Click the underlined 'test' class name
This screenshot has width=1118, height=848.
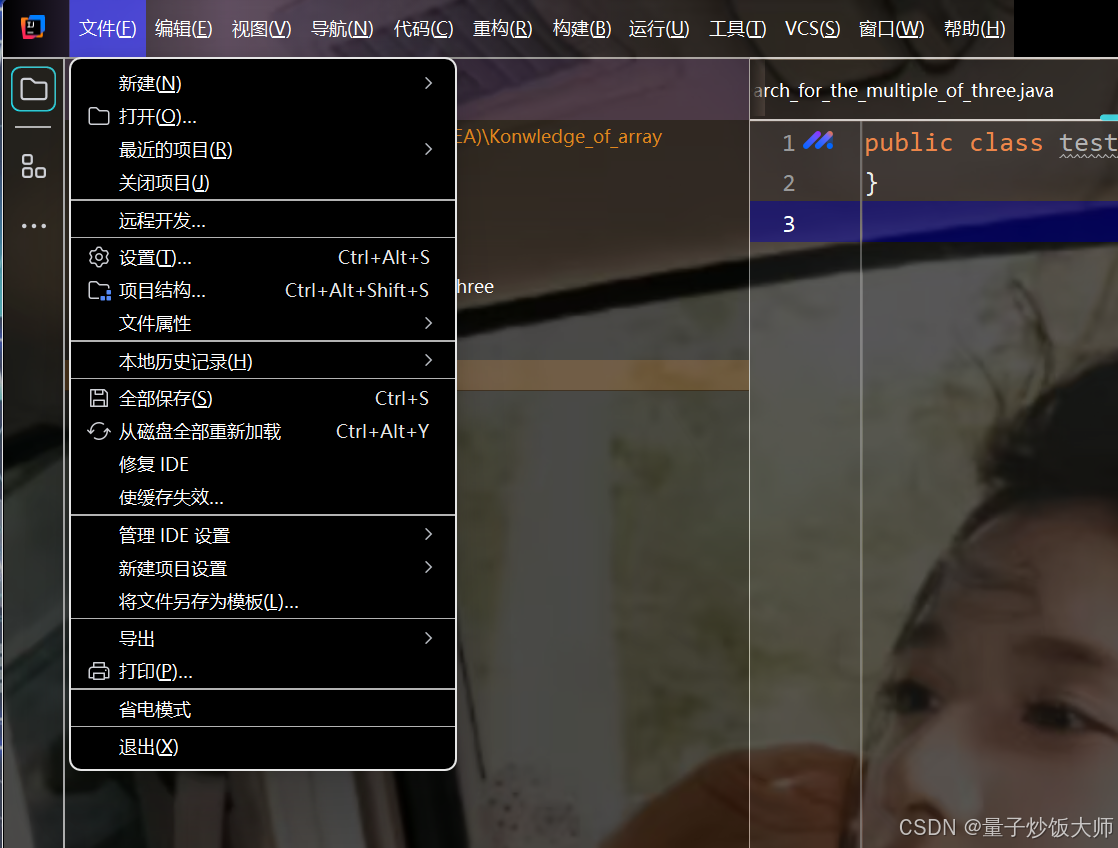(x=1088, y=143)
